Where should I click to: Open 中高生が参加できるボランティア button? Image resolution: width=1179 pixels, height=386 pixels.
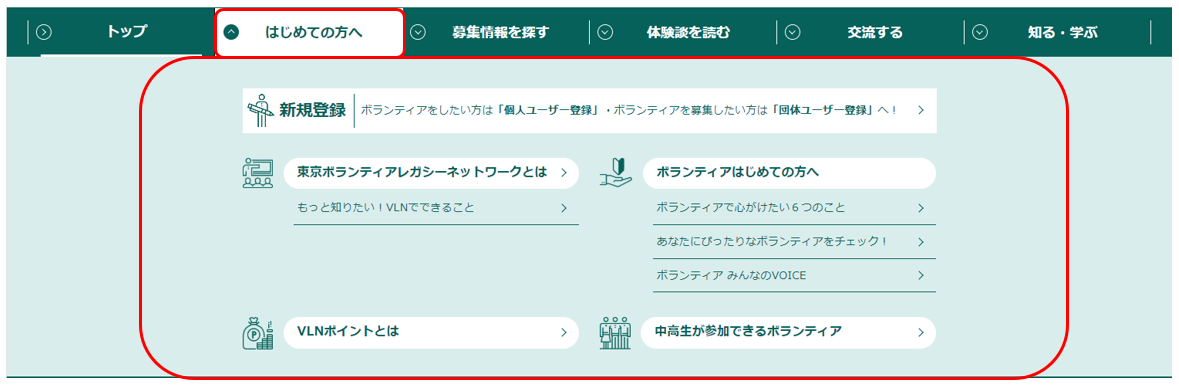coord(789,333)
